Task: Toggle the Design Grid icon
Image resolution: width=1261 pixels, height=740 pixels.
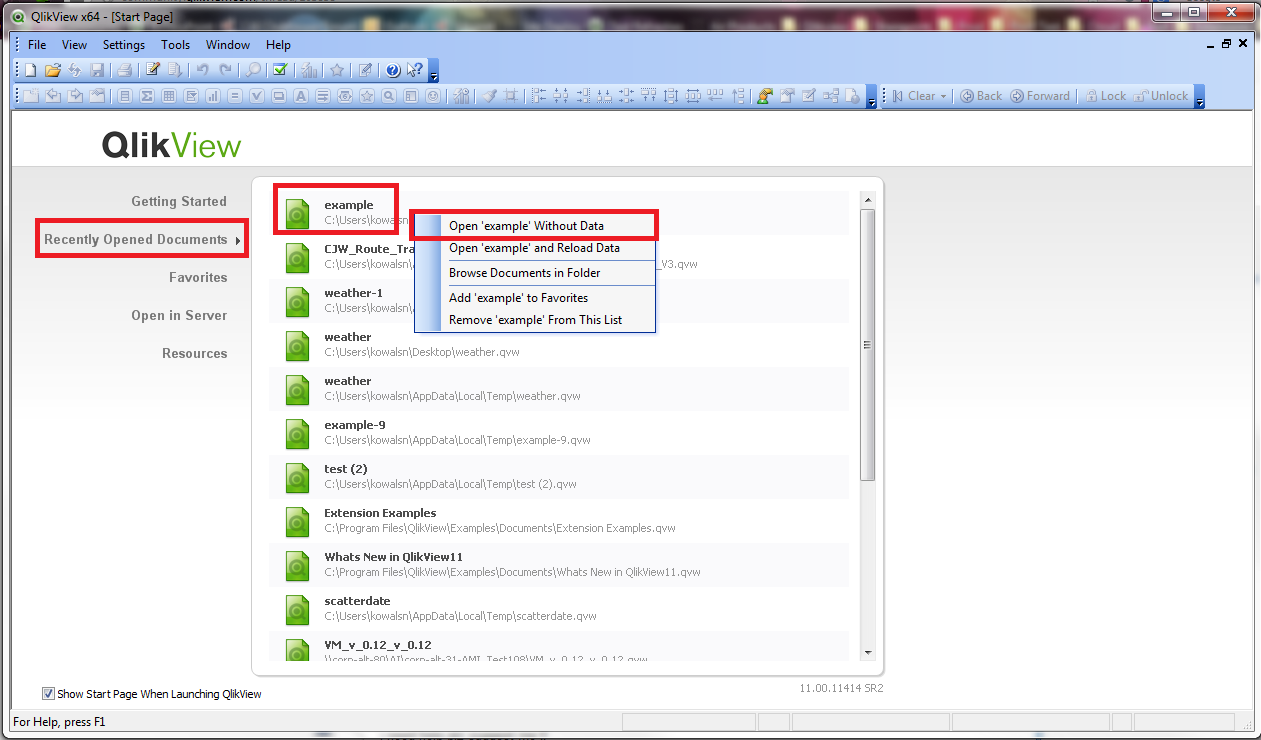Action: tap(511, 96)
